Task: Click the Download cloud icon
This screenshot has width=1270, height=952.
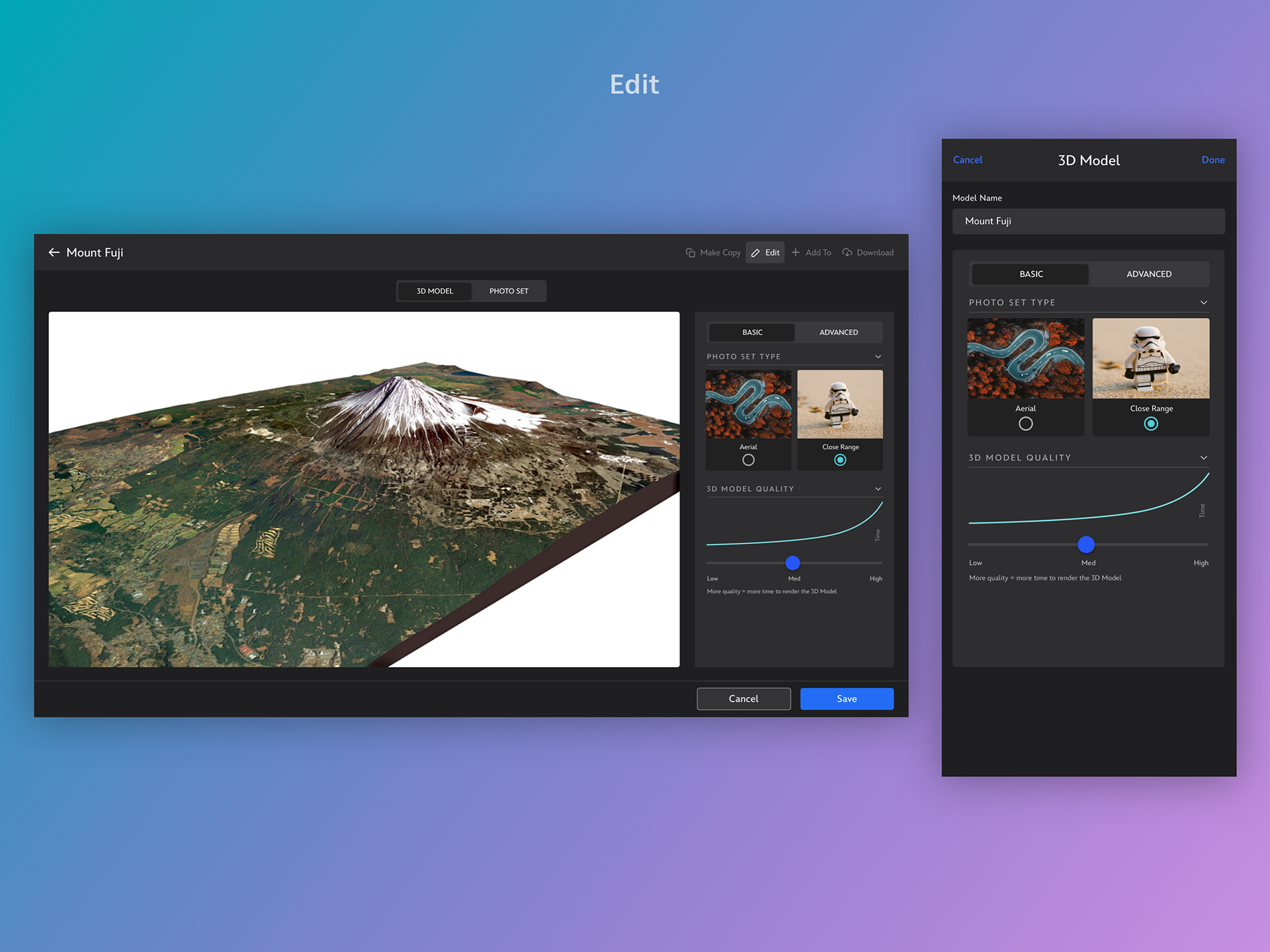Action: [847, 253]
